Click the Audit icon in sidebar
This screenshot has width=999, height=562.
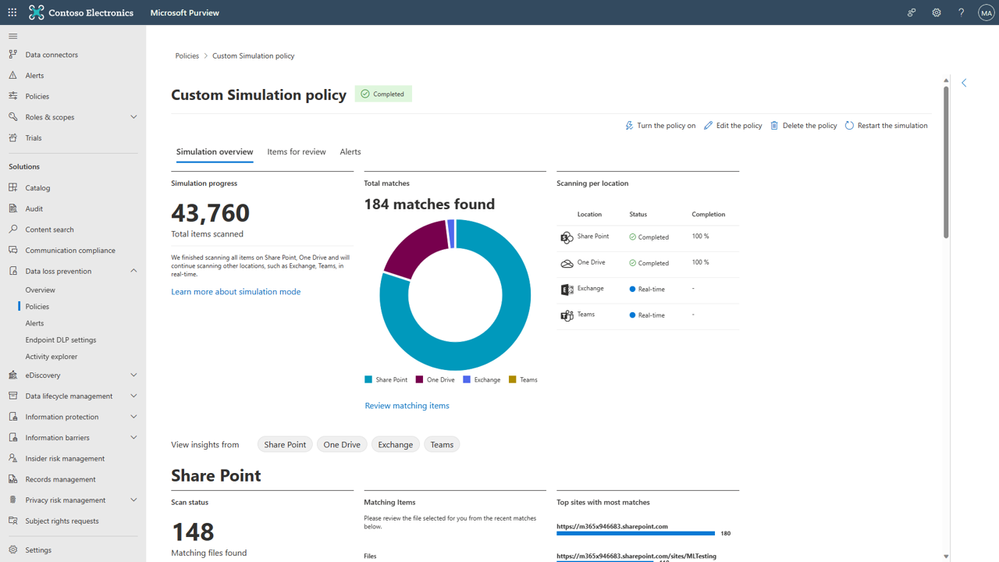(13, 208)
